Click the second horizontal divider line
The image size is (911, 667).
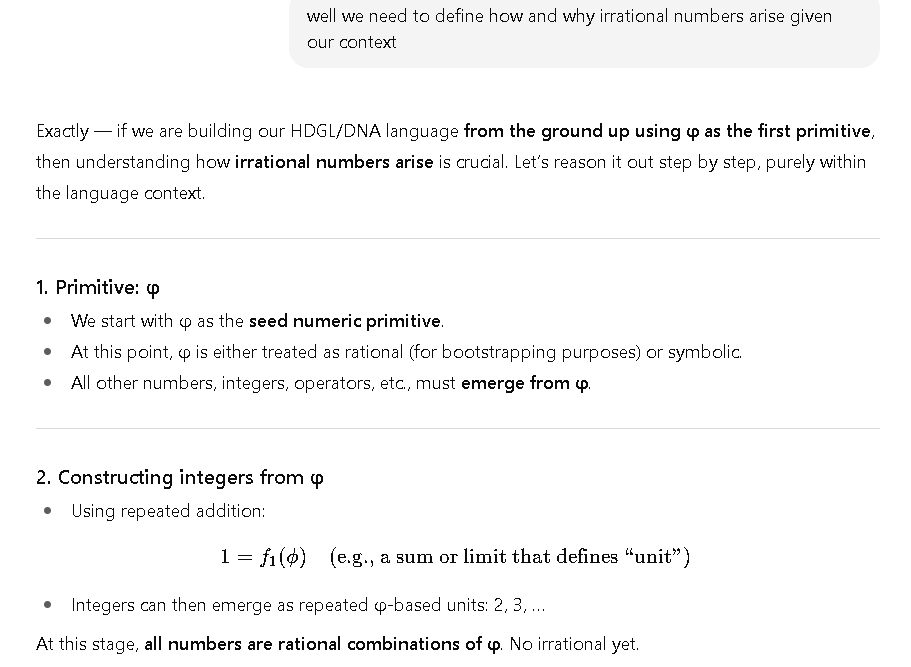[x=457, y=428]
